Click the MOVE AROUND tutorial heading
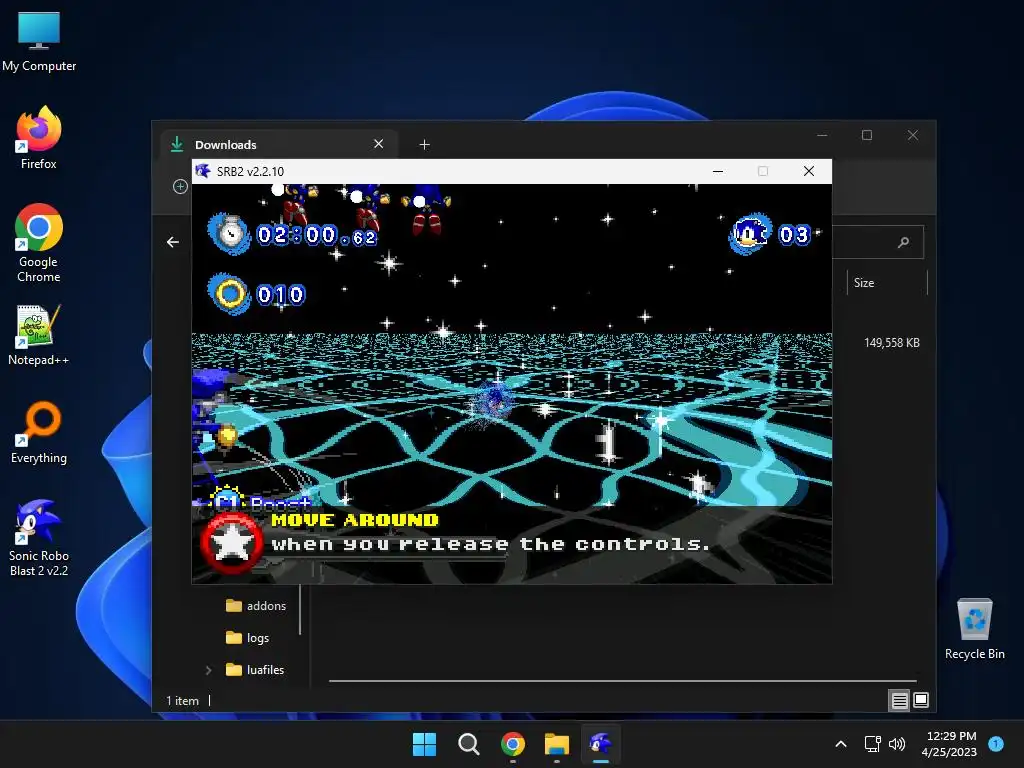Image resolution: width=1024 pixels, height=768 pixels. click(355, 520)
